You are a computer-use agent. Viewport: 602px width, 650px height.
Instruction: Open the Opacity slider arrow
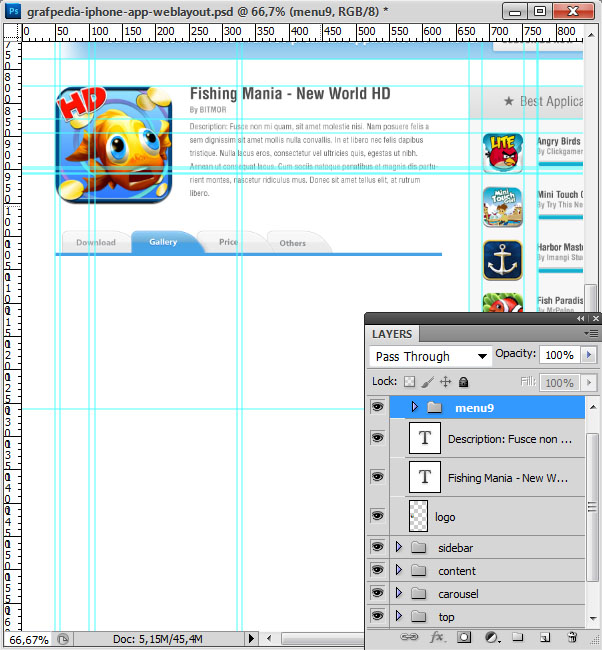[589, 355]
